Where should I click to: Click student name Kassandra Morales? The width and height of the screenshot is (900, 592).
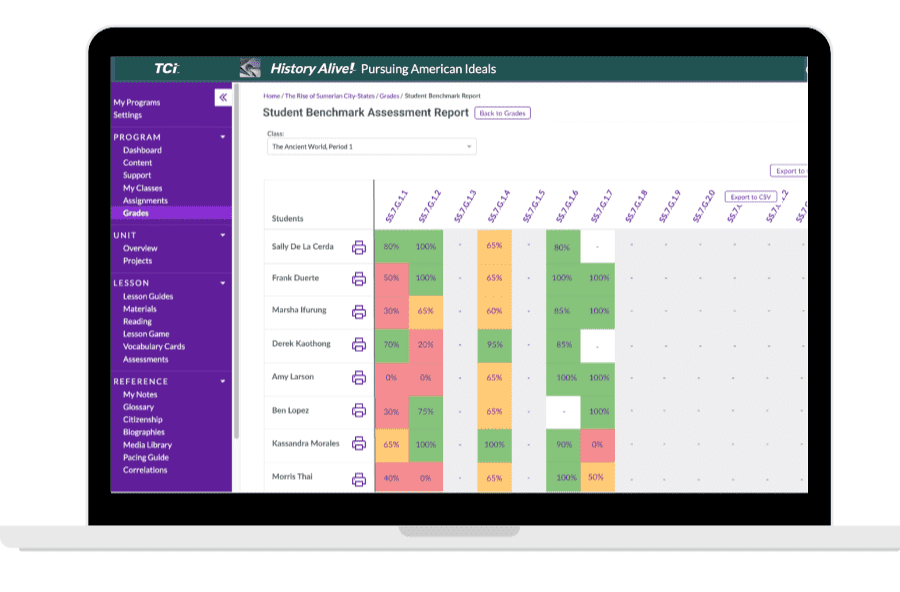(x=305, y=443)
